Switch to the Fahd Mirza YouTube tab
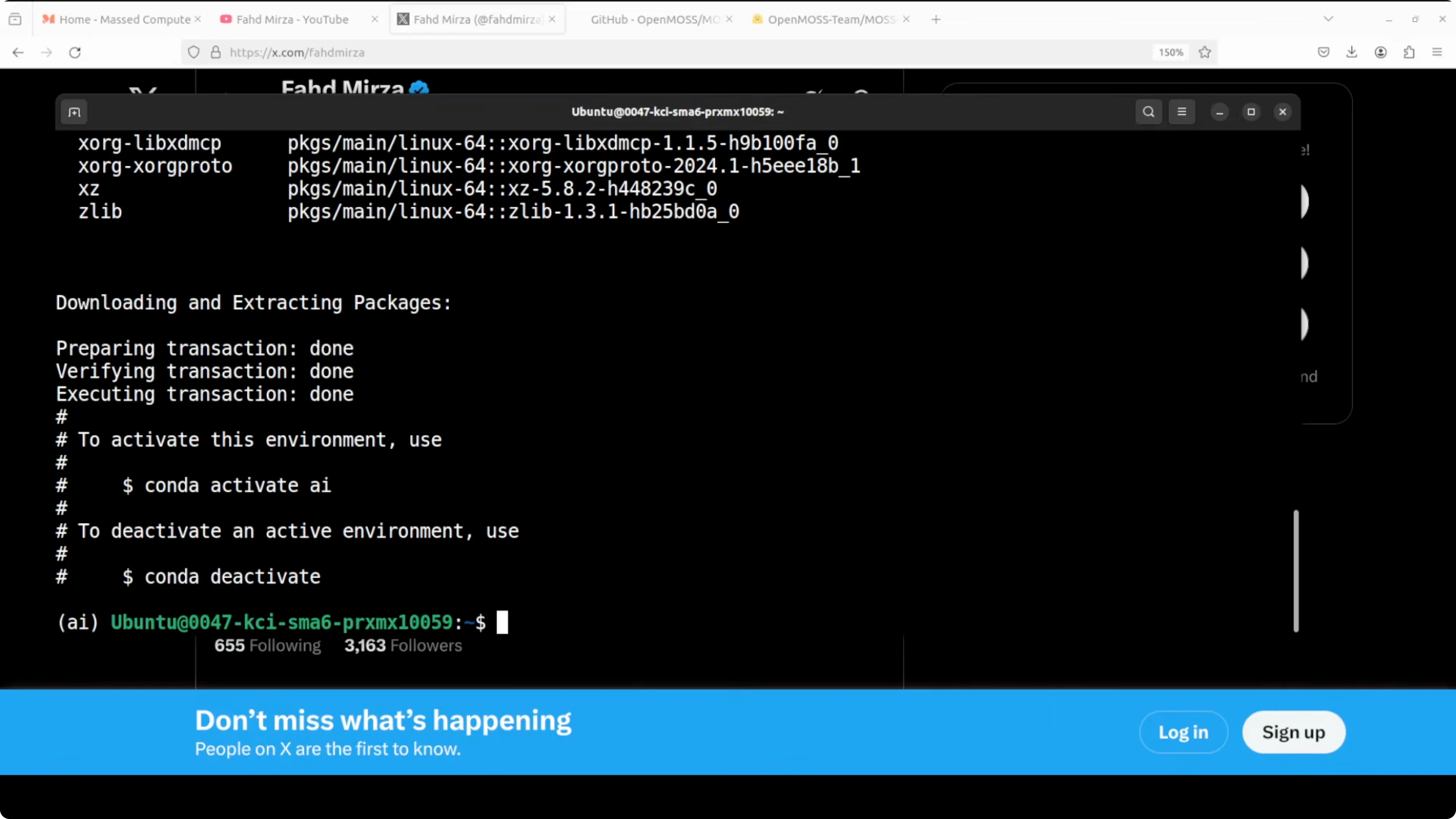The image size is (1456, 819). click(x=288, y=19)
